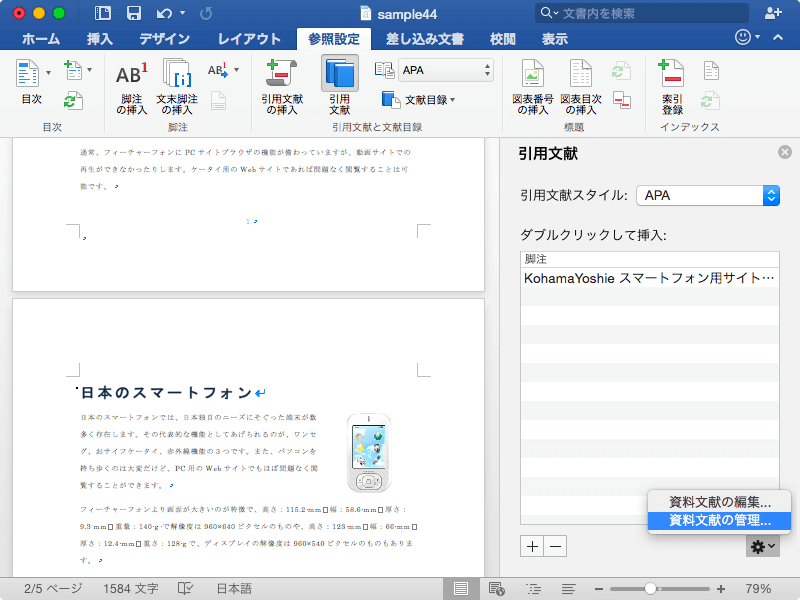Insert a footnote with 脚注の挿入
The image size is (800, 600).
click(132, 88)
